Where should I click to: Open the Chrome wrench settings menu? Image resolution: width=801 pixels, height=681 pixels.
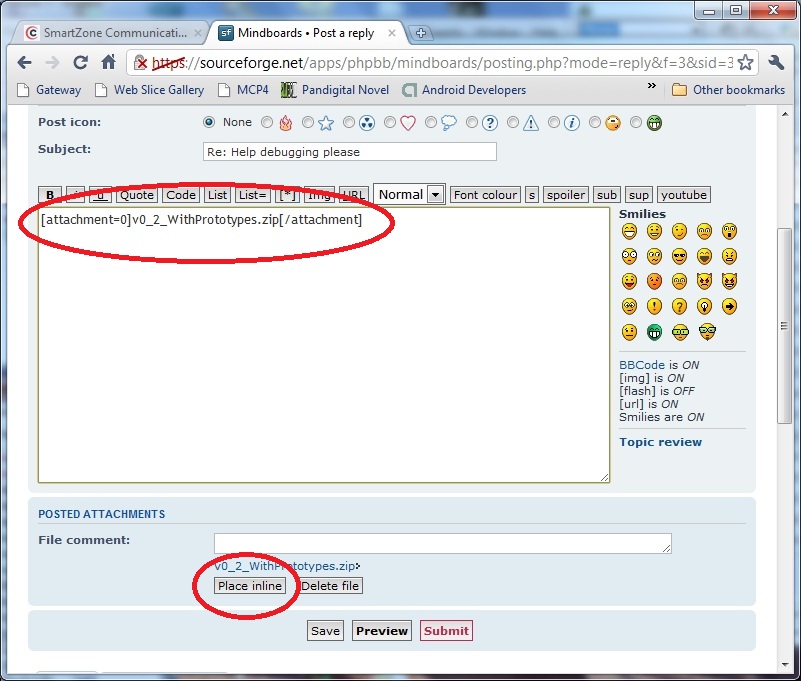coord(776,62)
